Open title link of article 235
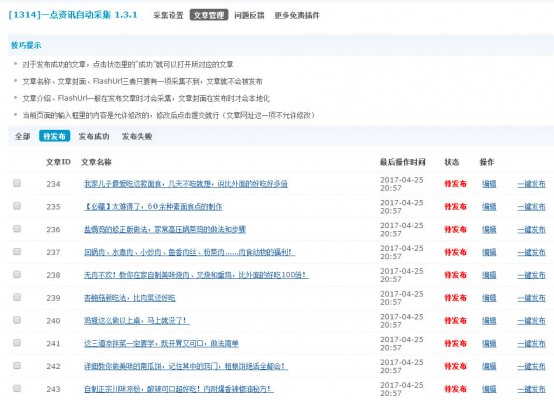Viewport: 554px width, 400px height. coord(153,206)
